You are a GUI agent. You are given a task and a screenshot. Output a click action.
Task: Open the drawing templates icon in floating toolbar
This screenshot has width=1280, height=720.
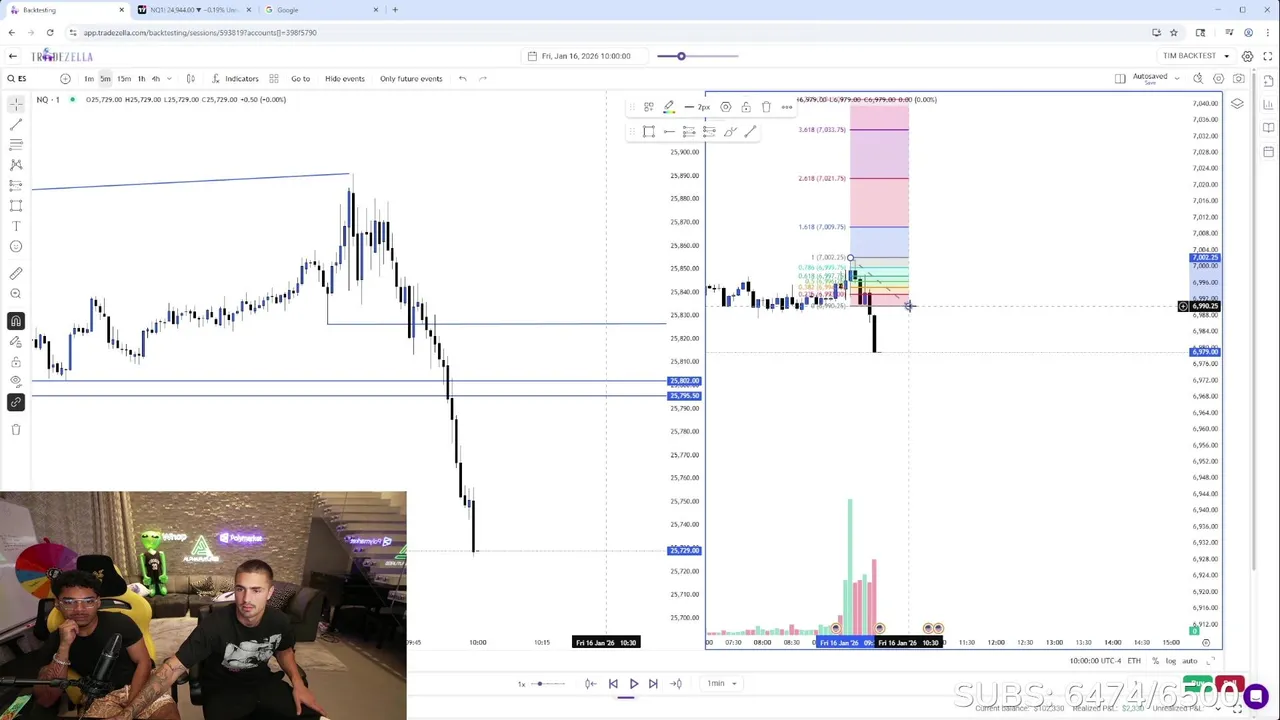point(648,107)
